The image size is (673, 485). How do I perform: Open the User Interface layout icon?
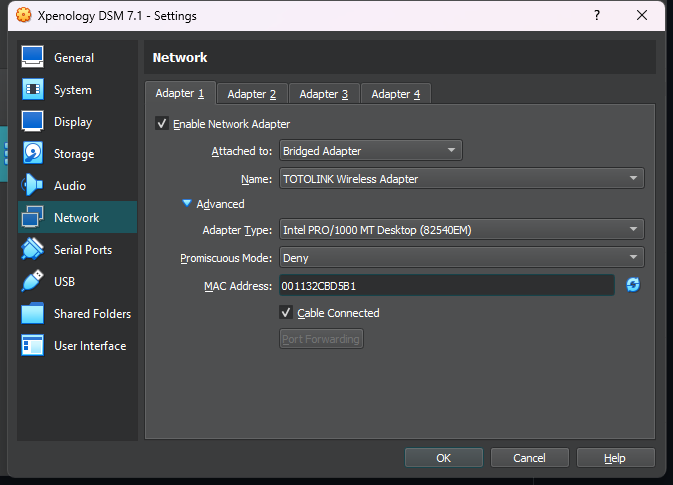32,345
